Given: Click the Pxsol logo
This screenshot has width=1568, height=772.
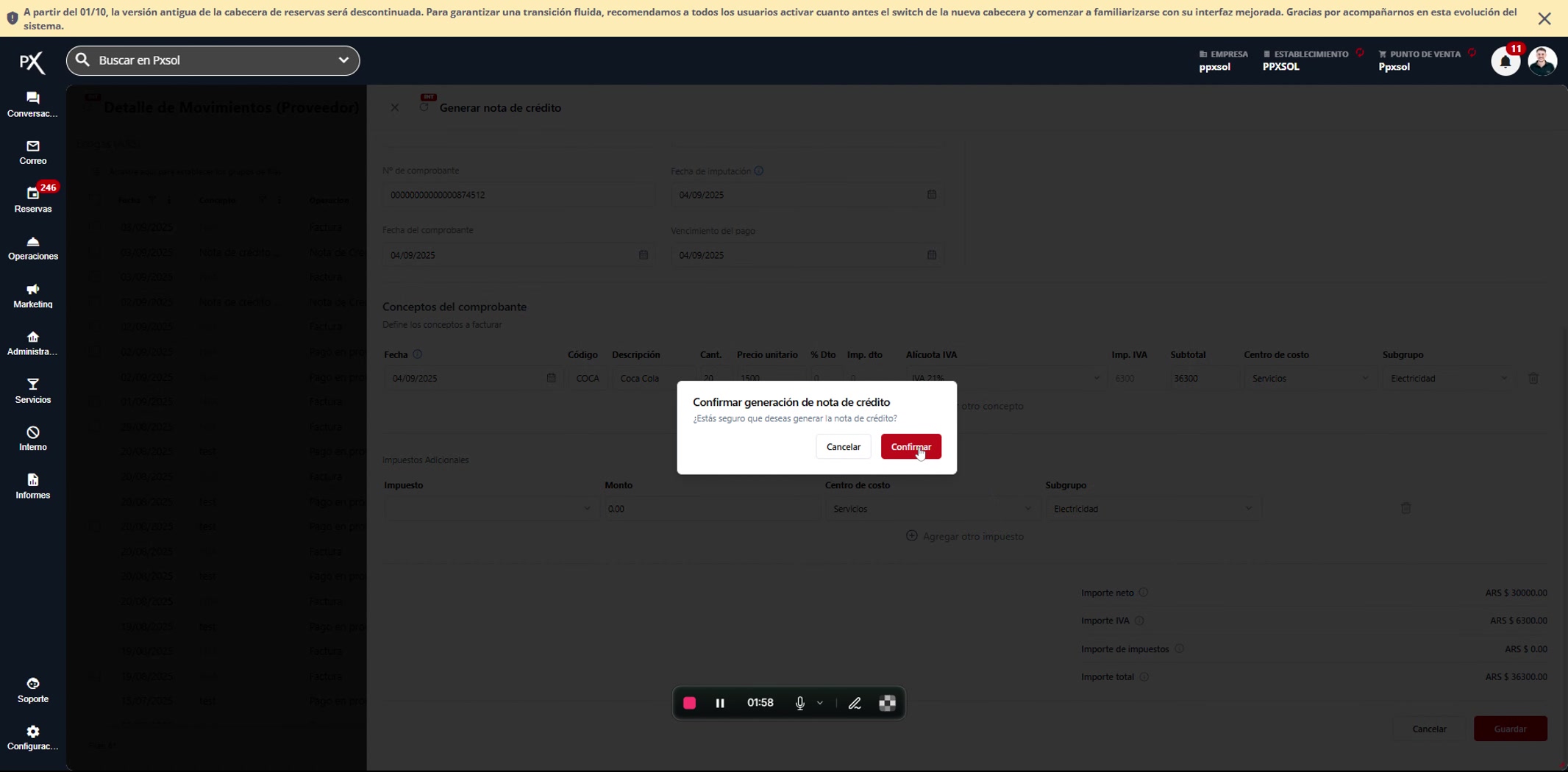Looking at the screenshot, I should click(32, 62).
